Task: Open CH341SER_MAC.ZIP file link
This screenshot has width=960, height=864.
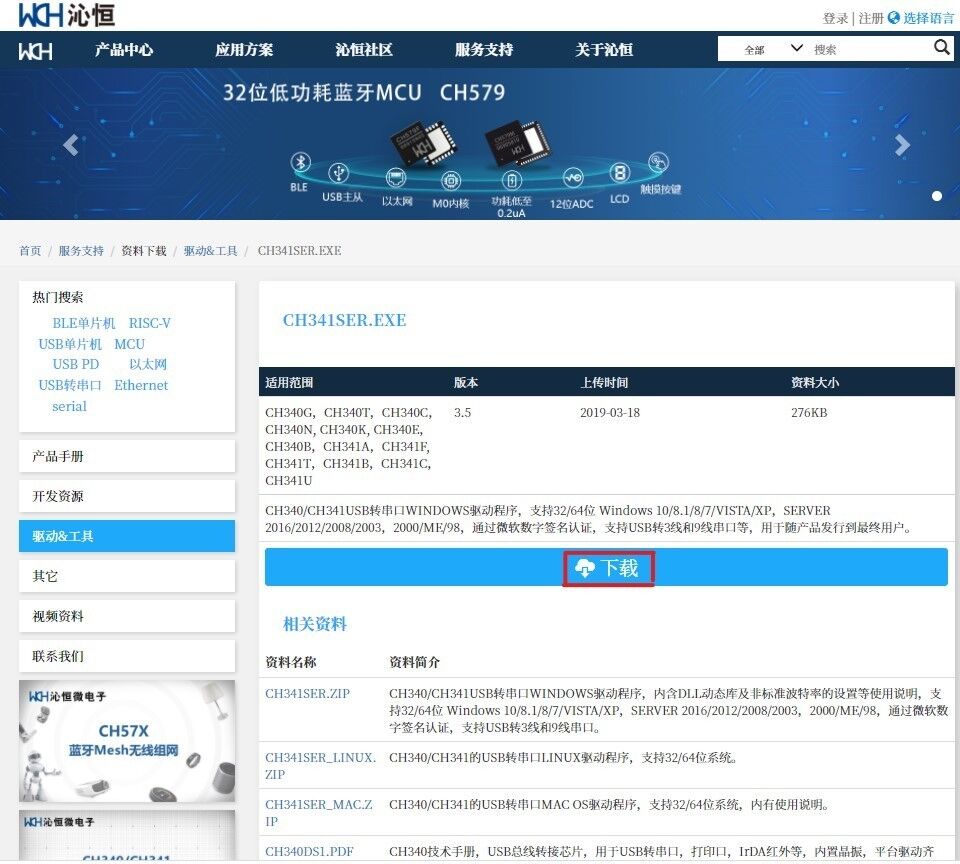Action: click(x=318, y=813)
